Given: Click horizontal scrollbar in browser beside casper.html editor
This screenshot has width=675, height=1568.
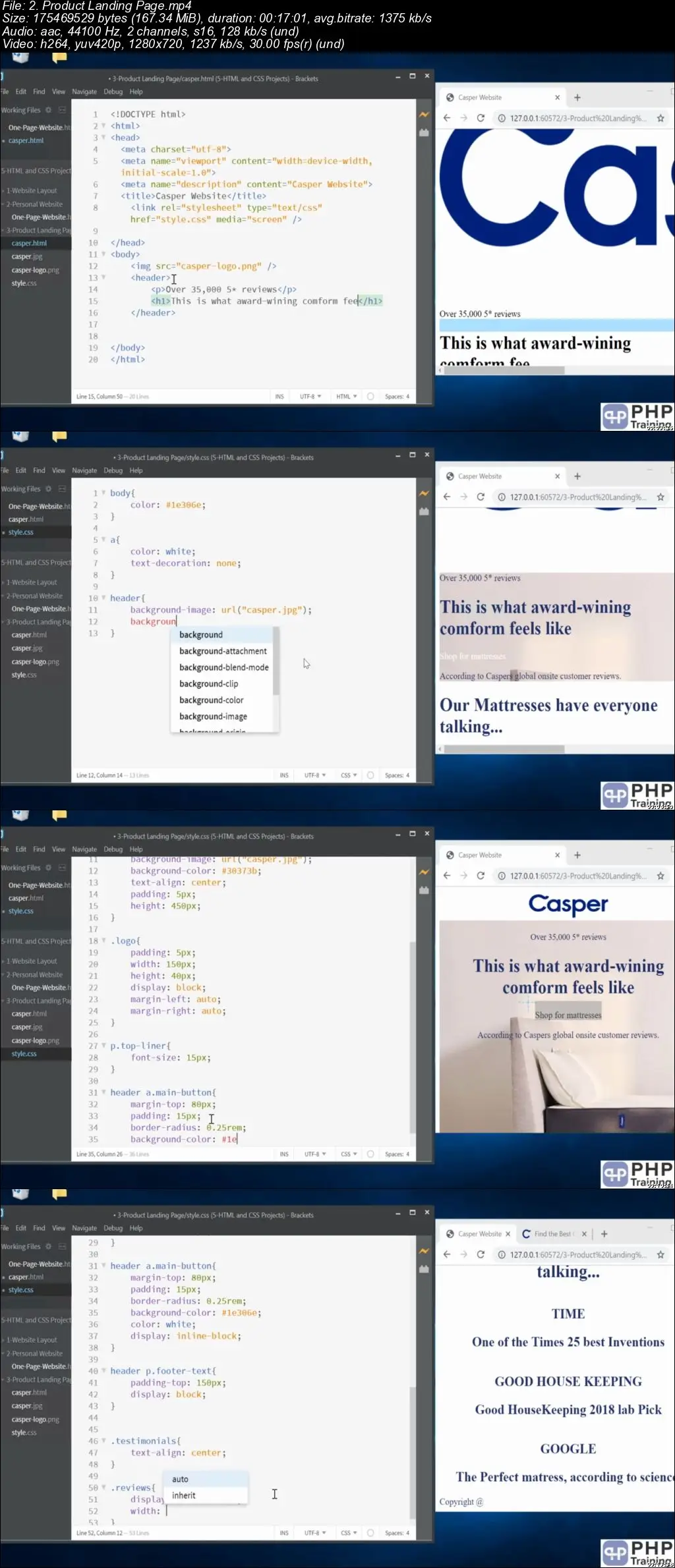Looking at the screenshot, I should tap(504, 370).
